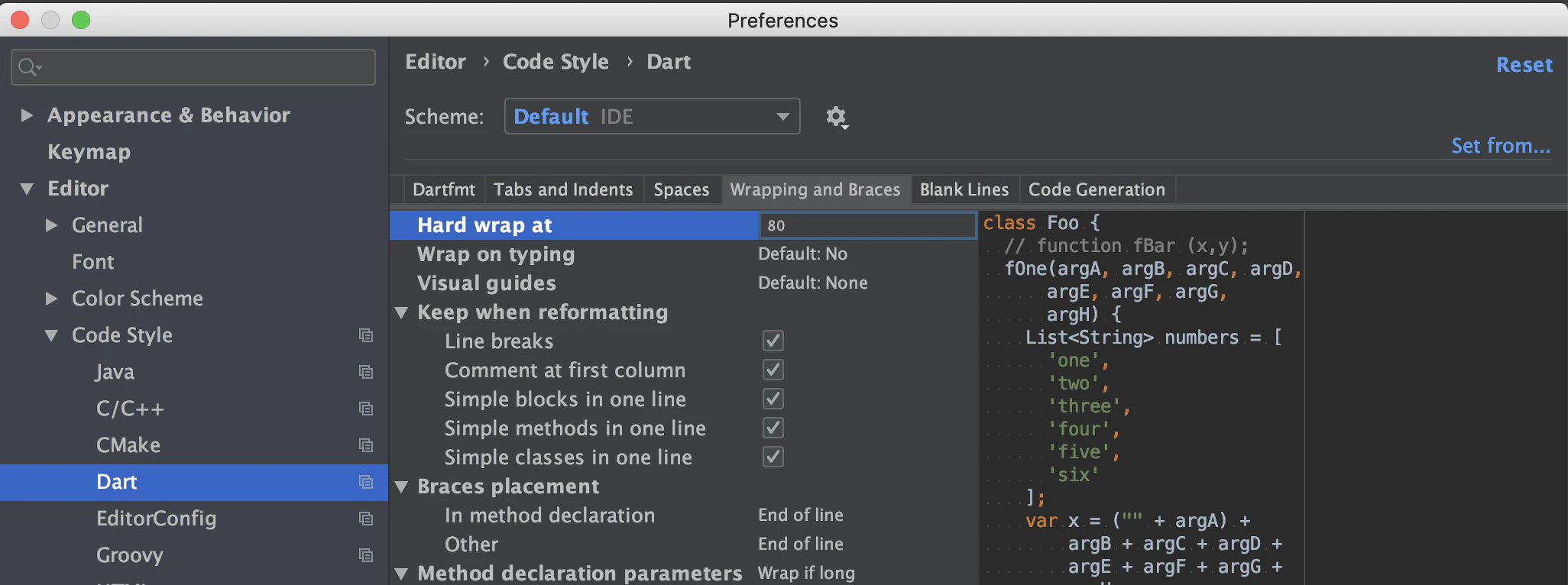Uncheck Simple blocks in one line
The width and height of the screenshot is (1568, 585).
tap(773, 399)
